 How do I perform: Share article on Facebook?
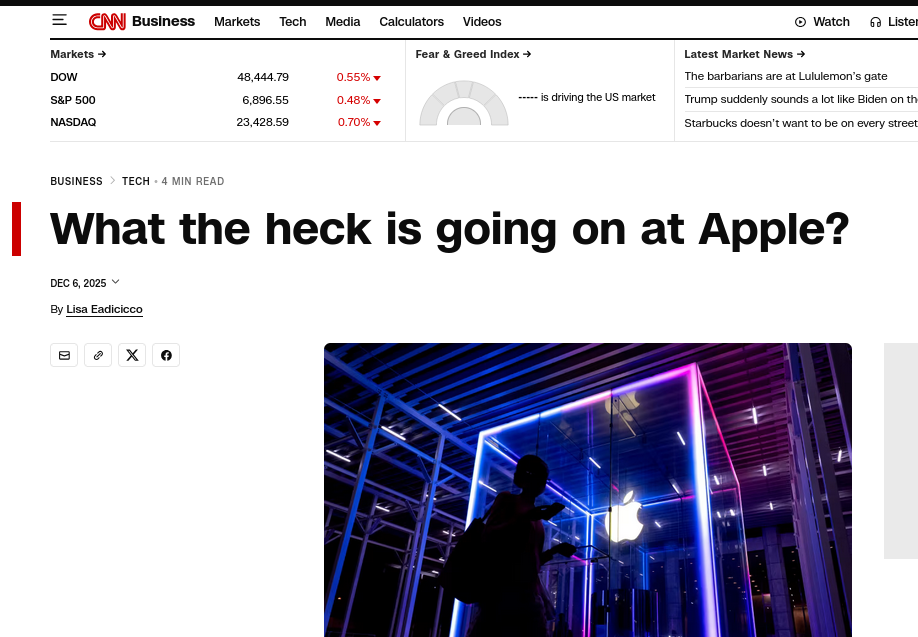166,355
